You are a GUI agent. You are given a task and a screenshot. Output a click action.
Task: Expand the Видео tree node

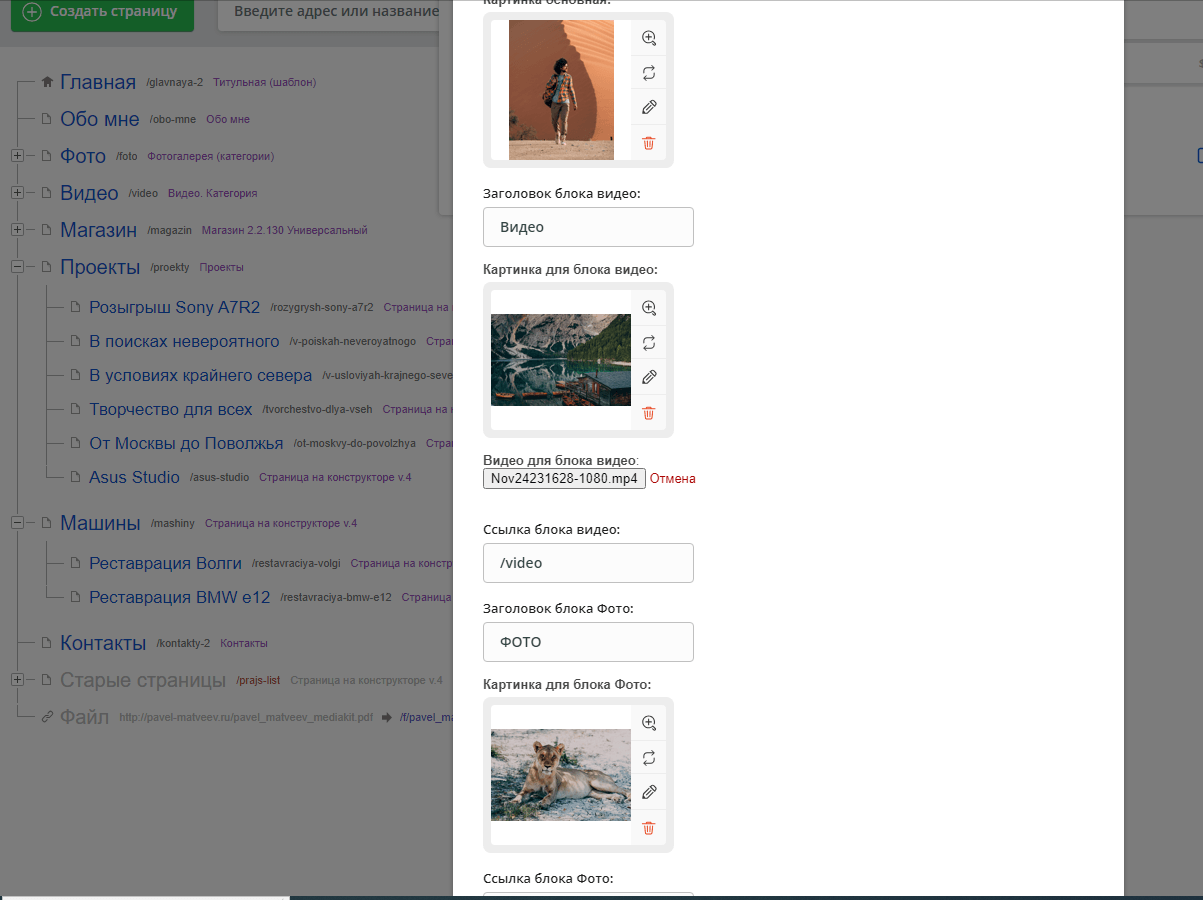click(17, 193)
